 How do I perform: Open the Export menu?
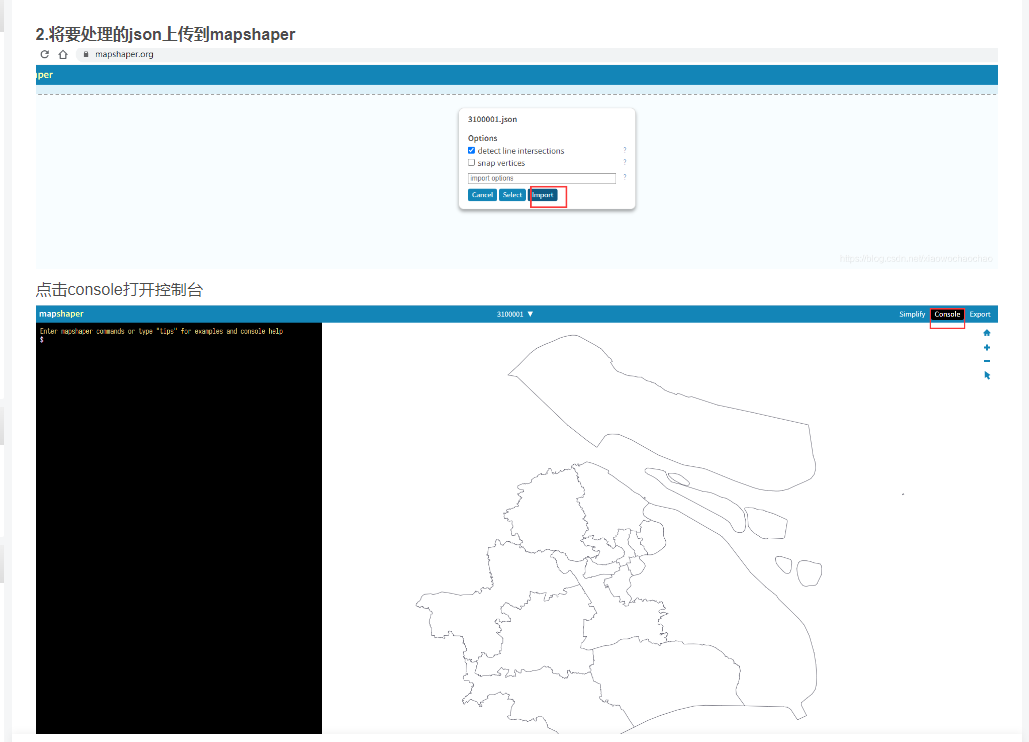tap(980, 314)
